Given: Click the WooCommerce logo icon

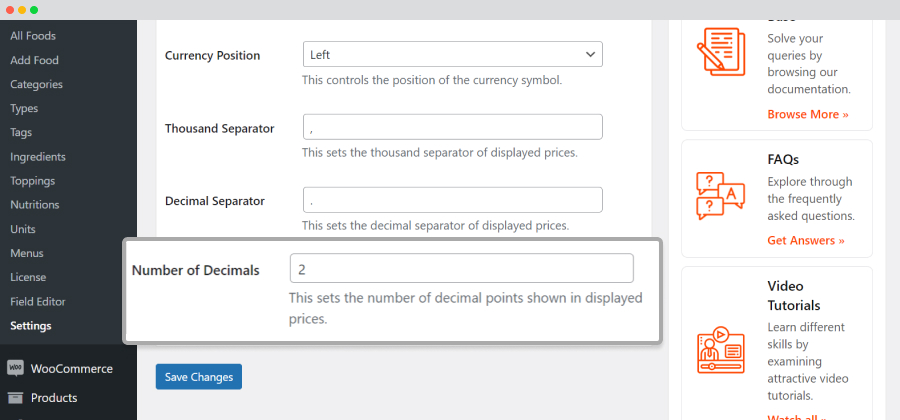Looking at the screenshot, I should tap(15, 368).
